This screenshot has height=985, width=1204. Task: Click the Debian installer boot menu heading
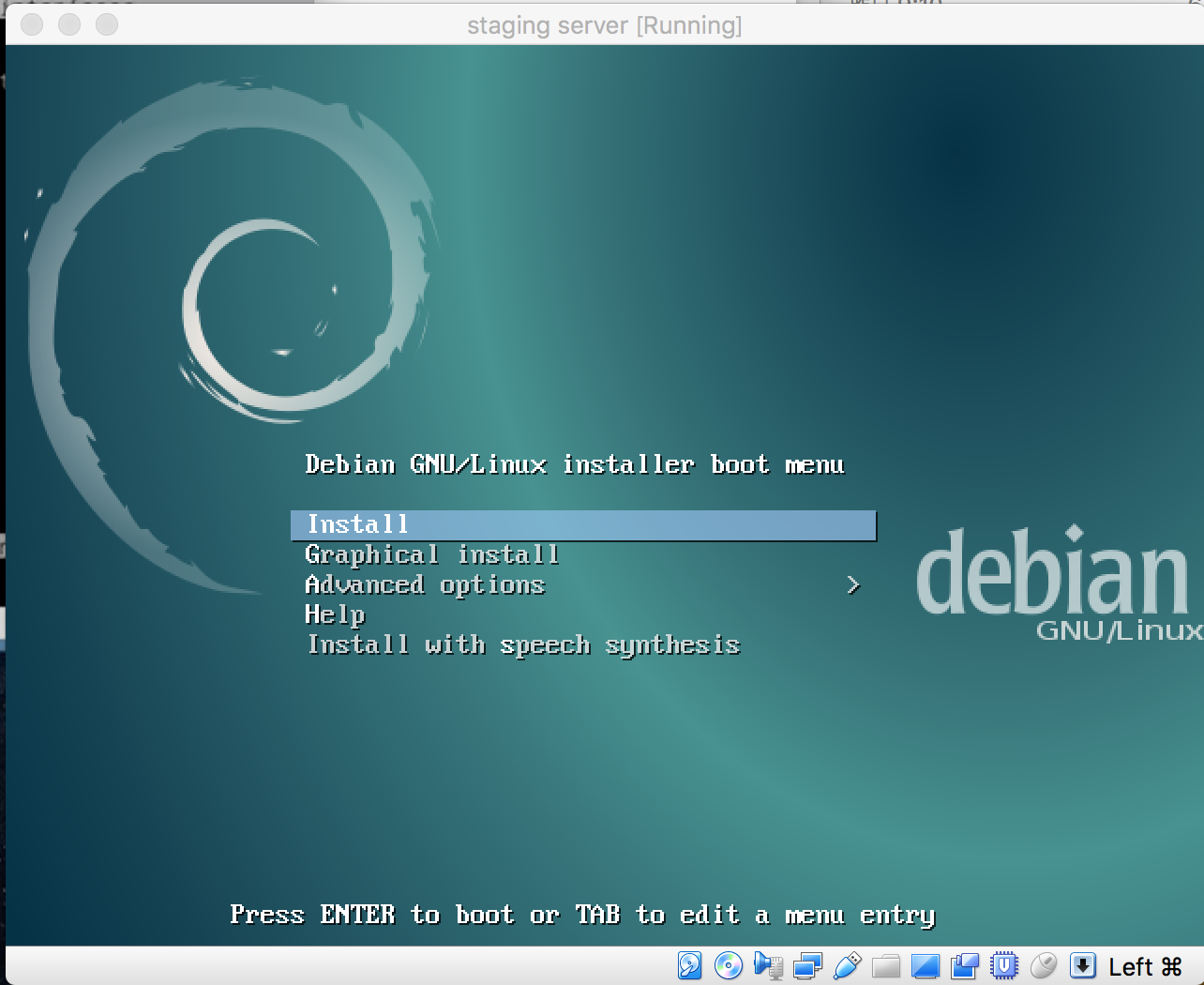[x=575, y=464]
